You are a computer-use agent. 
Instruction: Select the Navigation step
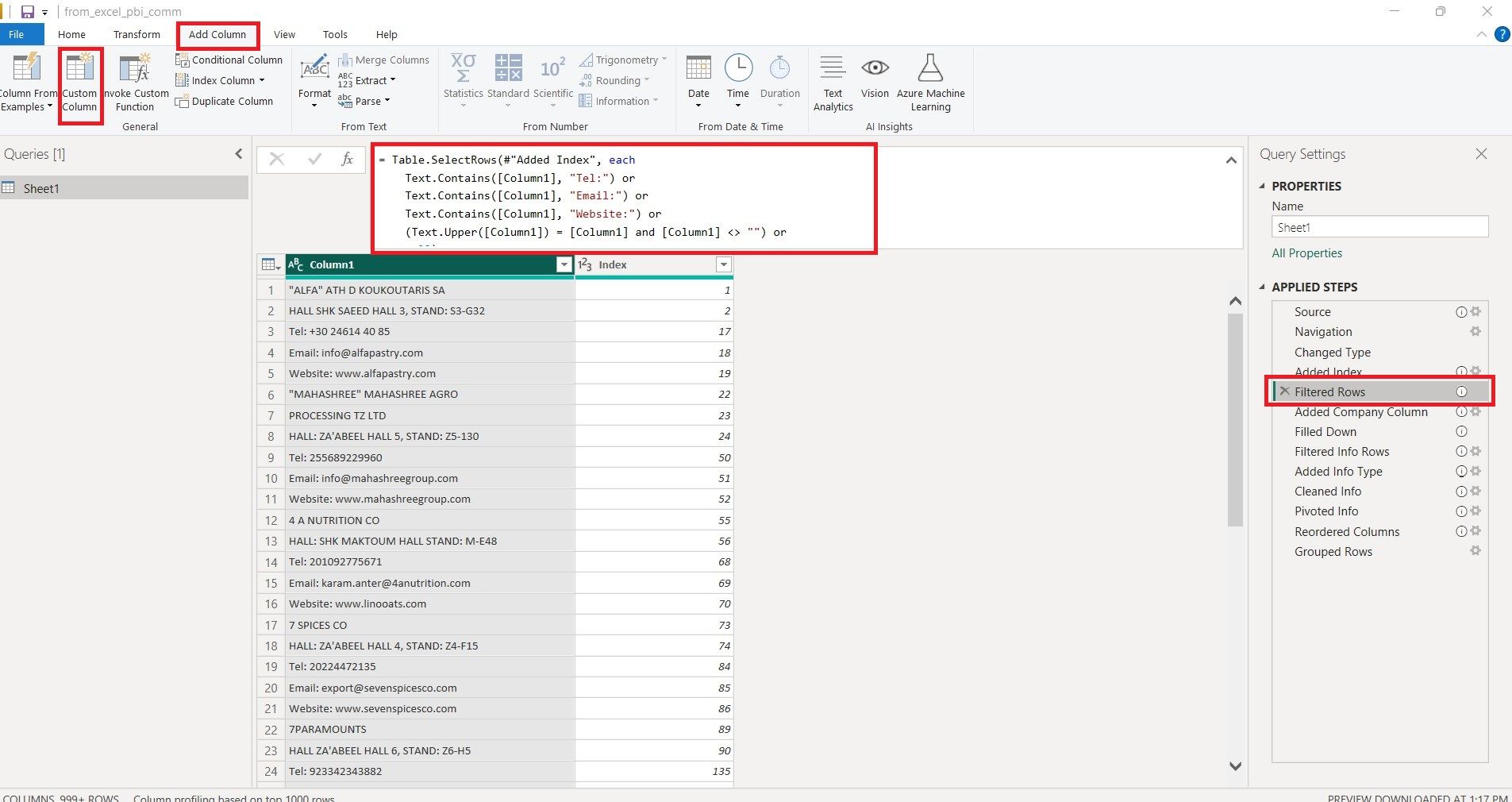tap(1323, 331)
